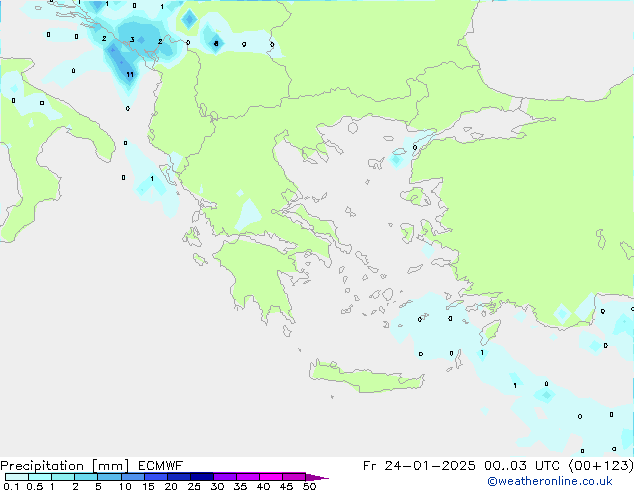Click the legend value "45"

(x=286, y=486)
